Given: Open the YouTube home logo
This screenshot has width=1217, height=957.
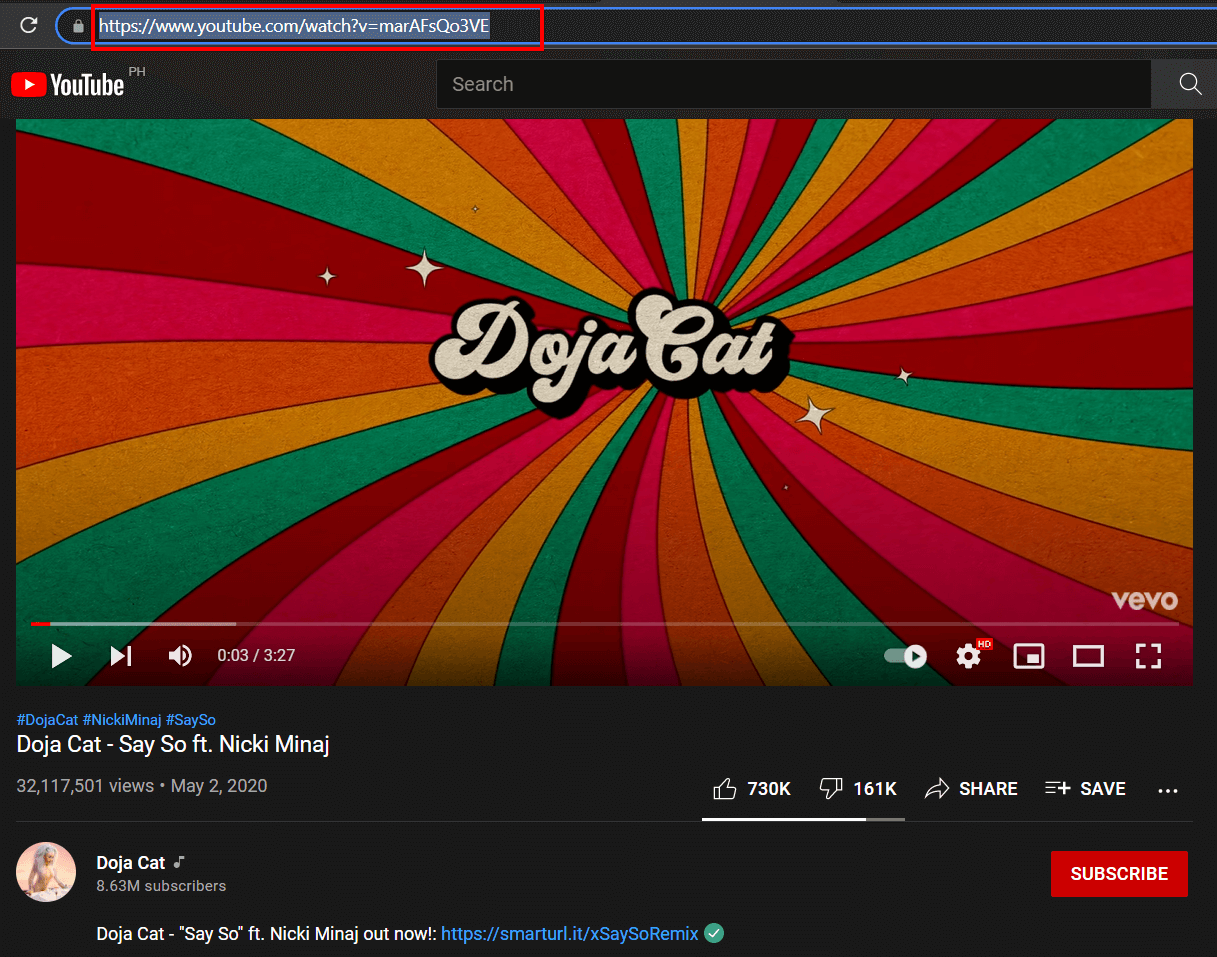Looking at the screenshot, I should click(68, 85).
